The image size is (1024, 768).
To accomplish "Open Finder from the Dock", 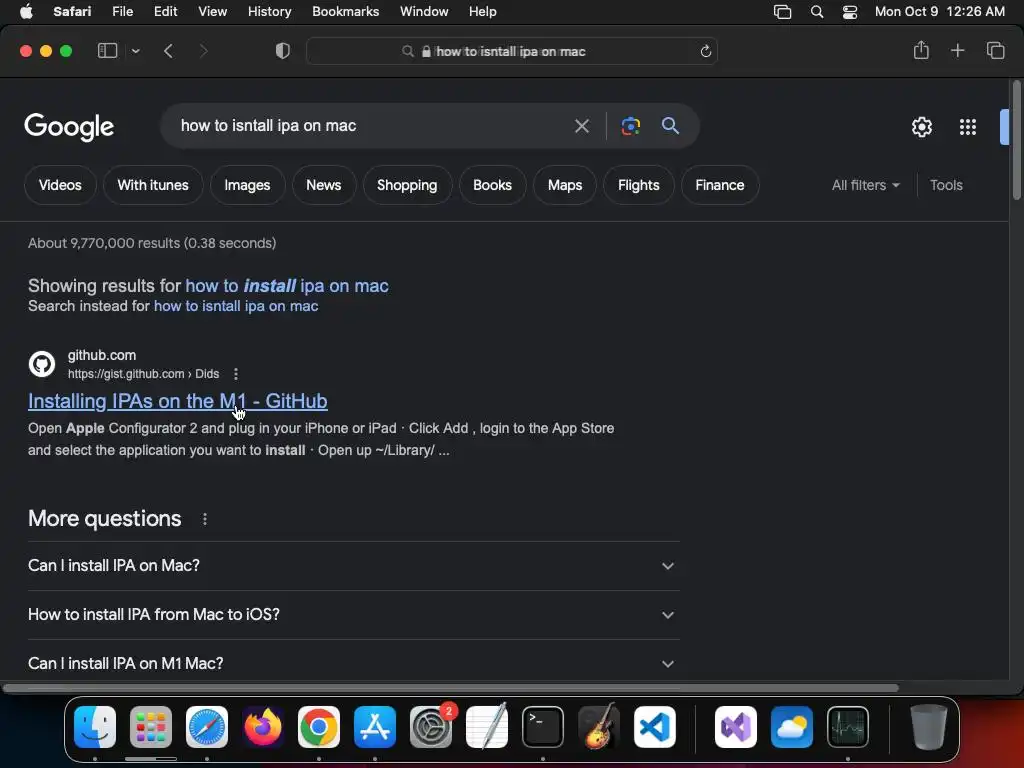I will [95, 727].
